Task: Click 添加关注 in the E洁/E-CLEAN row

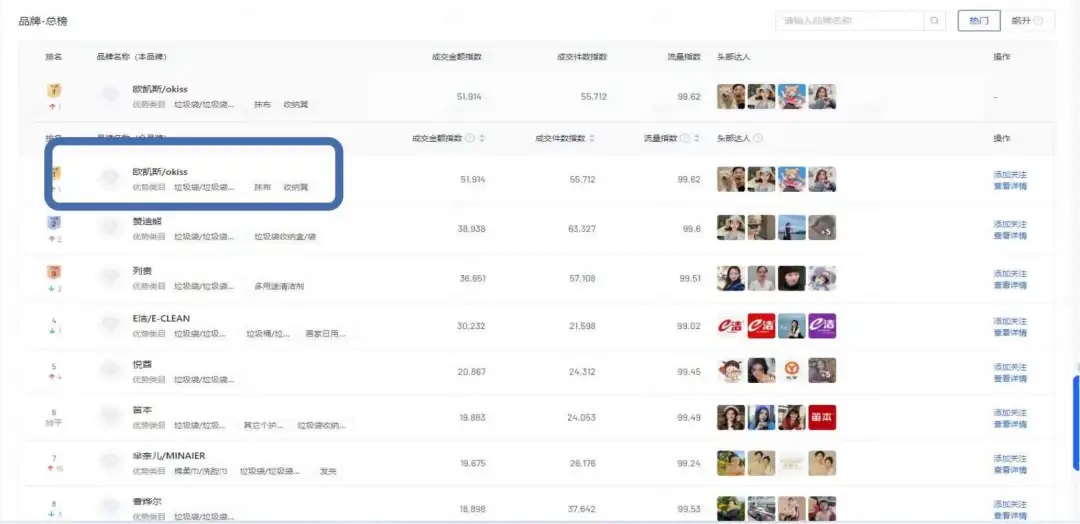Action: coord(1010,322)
